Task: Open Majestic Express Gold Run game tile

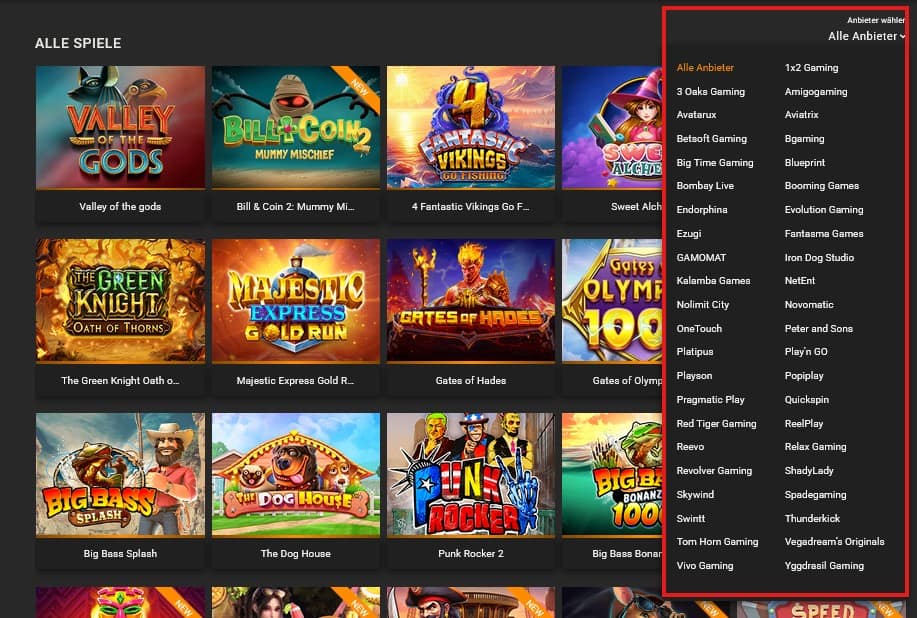Action: coord(295,300)
